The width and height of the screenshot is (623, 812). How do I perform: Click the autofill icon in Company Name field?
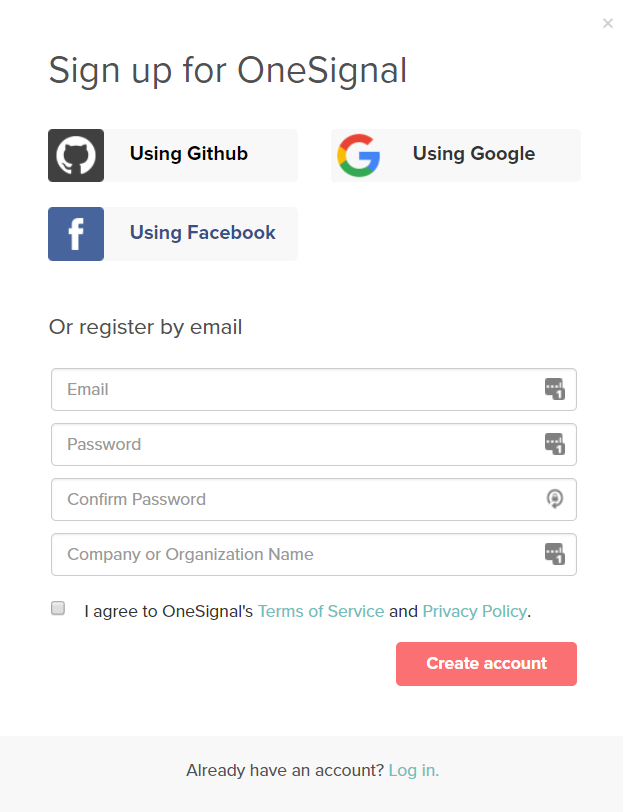[556, 554]
